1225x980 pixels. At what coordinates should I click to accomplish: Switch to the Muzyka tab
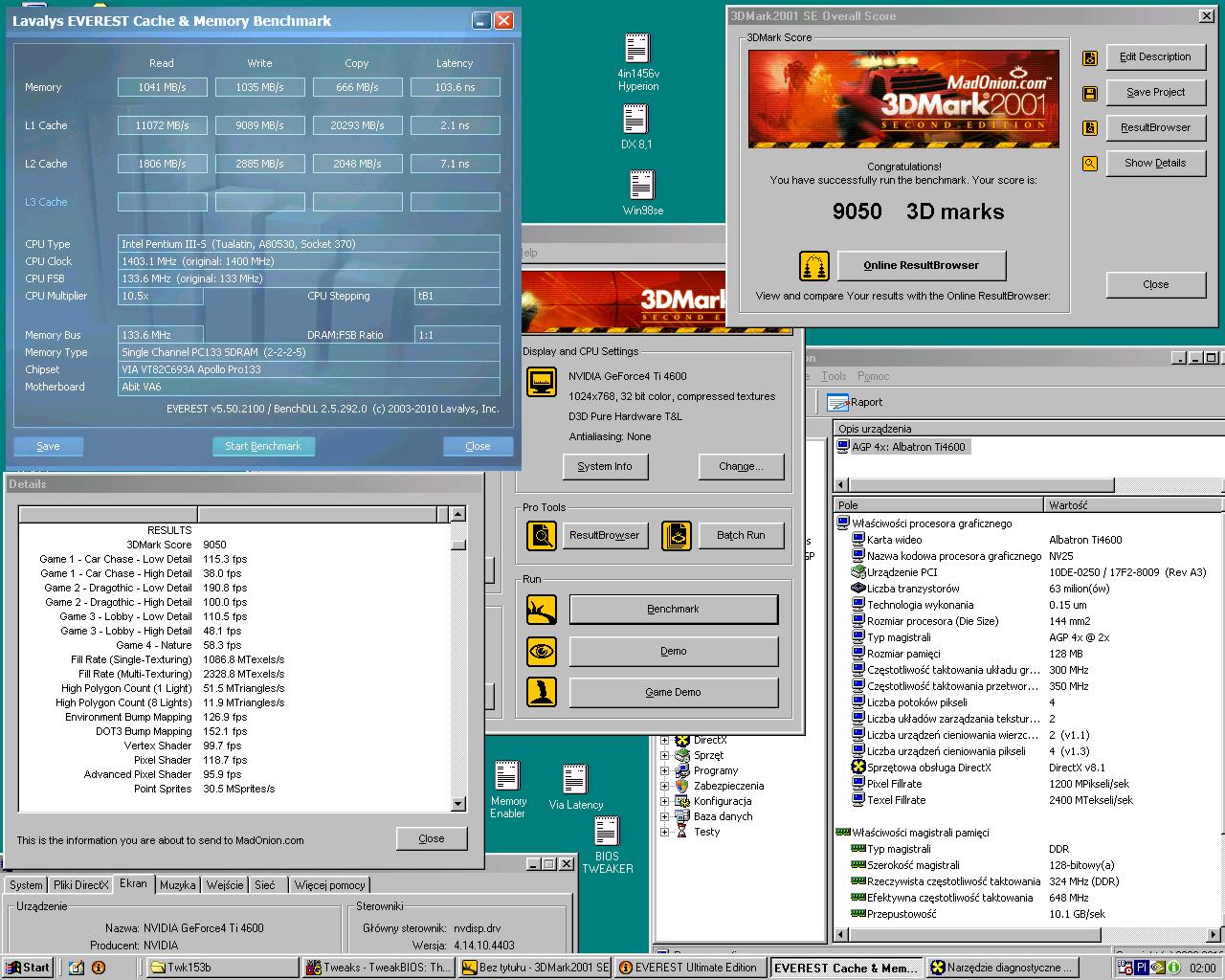178,886
